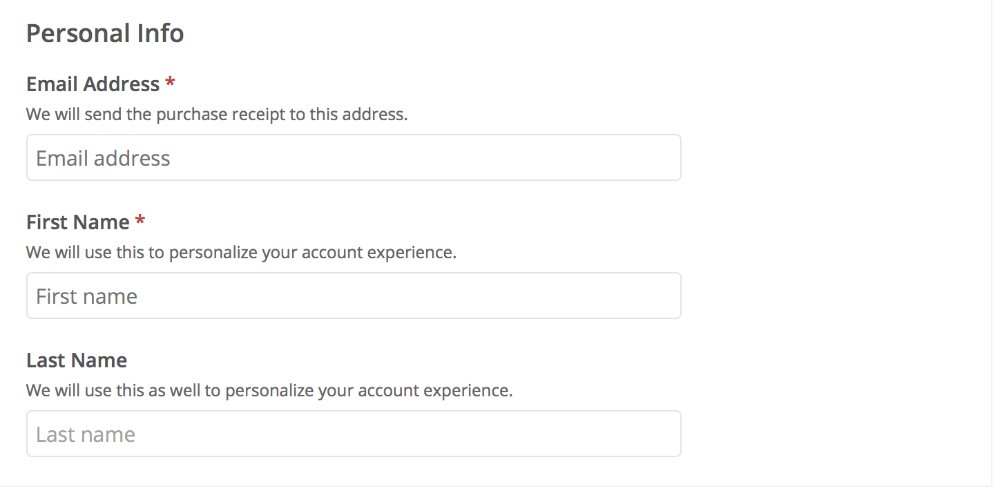The width and height of the screenshot is (1000, 493).
Task: Click the Email Address field label
Action: coord(92,84)
